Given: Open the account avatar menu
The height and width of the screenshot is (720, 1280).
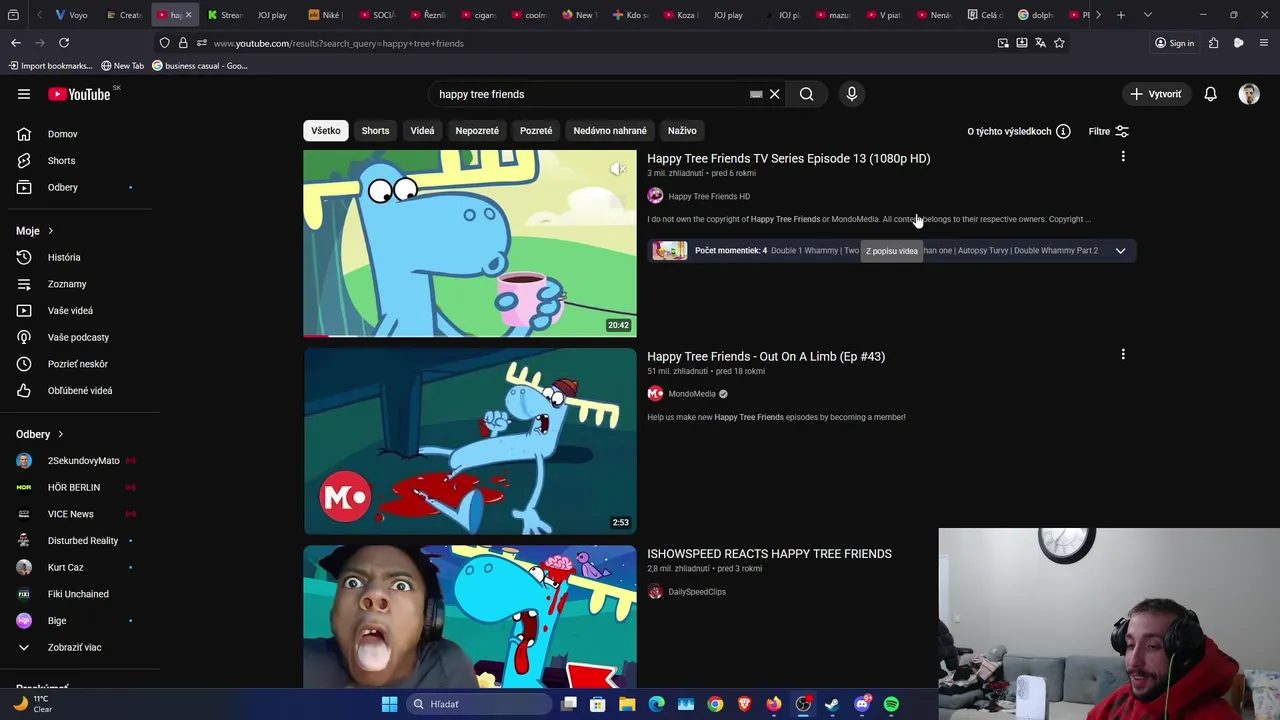Looking at the screenshot, I should tap(1249, 94).
